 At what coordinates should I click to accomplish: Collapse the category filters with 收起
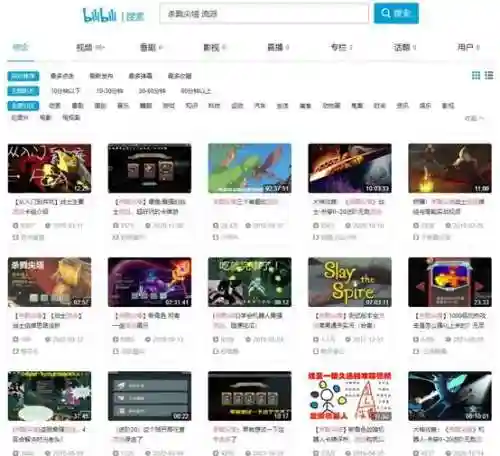(474, 118)
